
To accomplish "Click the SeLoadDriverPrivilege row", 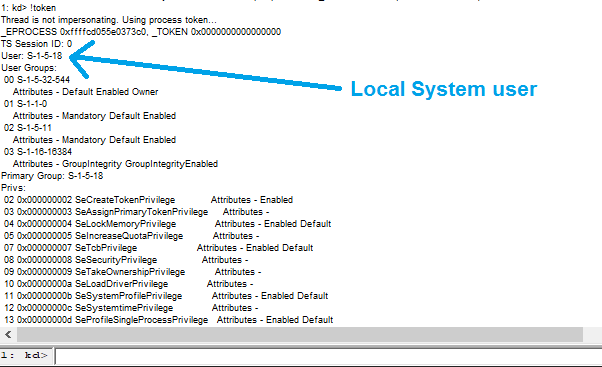I will (128, 284).
